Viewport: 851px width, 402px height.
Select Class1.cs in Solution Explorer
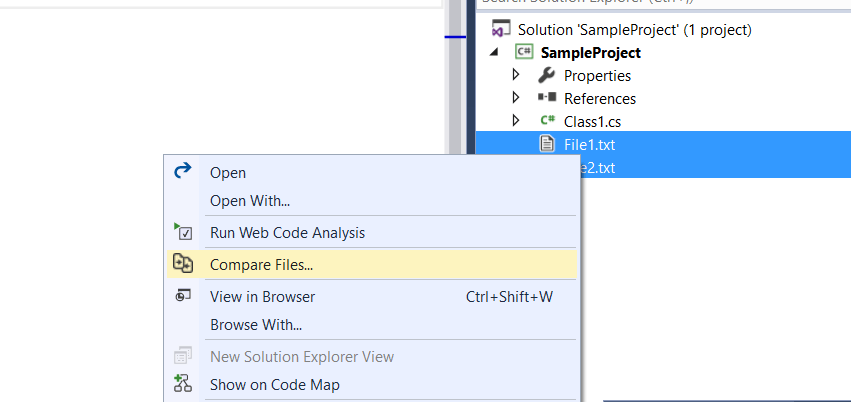pos(592,122)
